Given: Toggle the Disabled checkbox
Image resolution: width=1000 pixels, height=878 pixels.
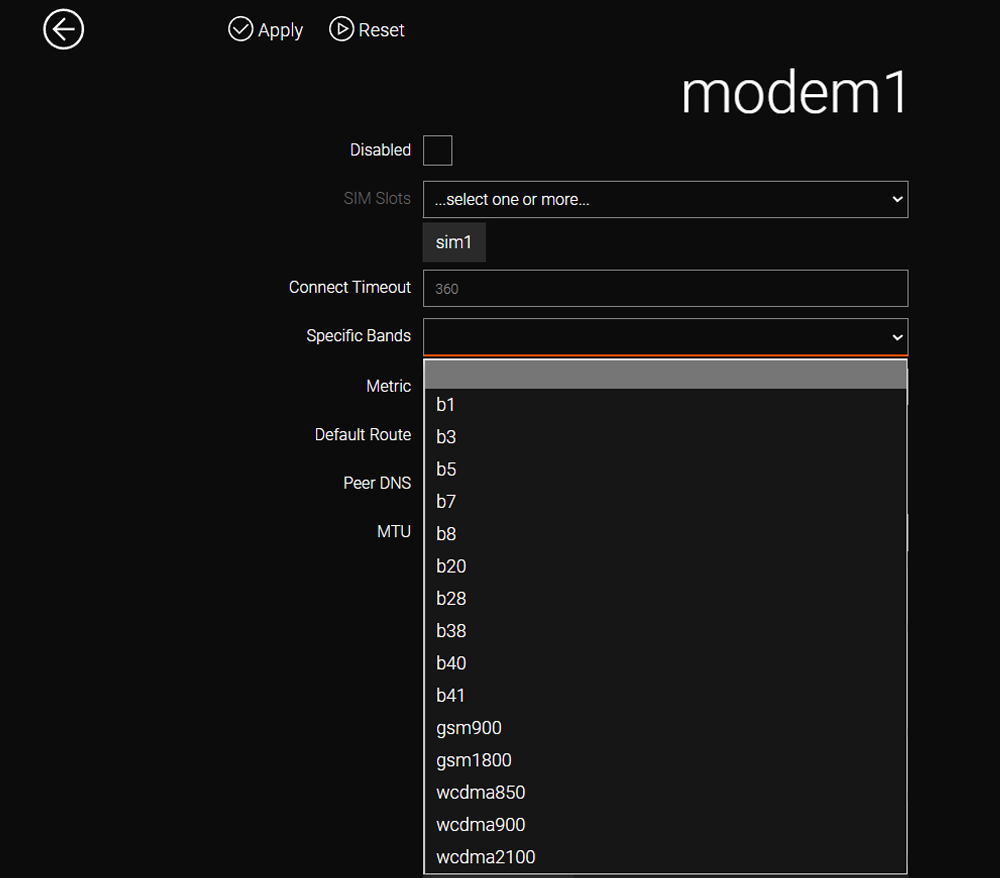Looking at the screenshot, I should 438,150.
